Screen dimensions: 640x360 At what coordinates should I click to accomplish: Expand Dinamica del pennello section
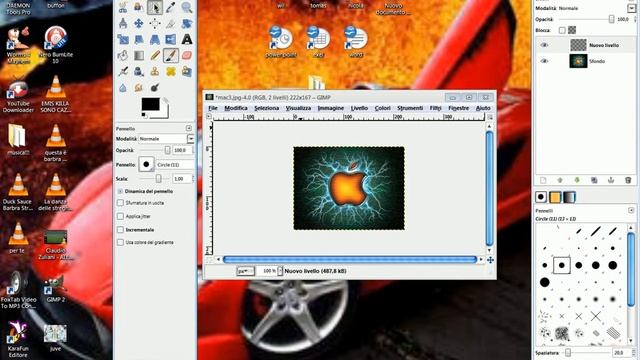120,191
